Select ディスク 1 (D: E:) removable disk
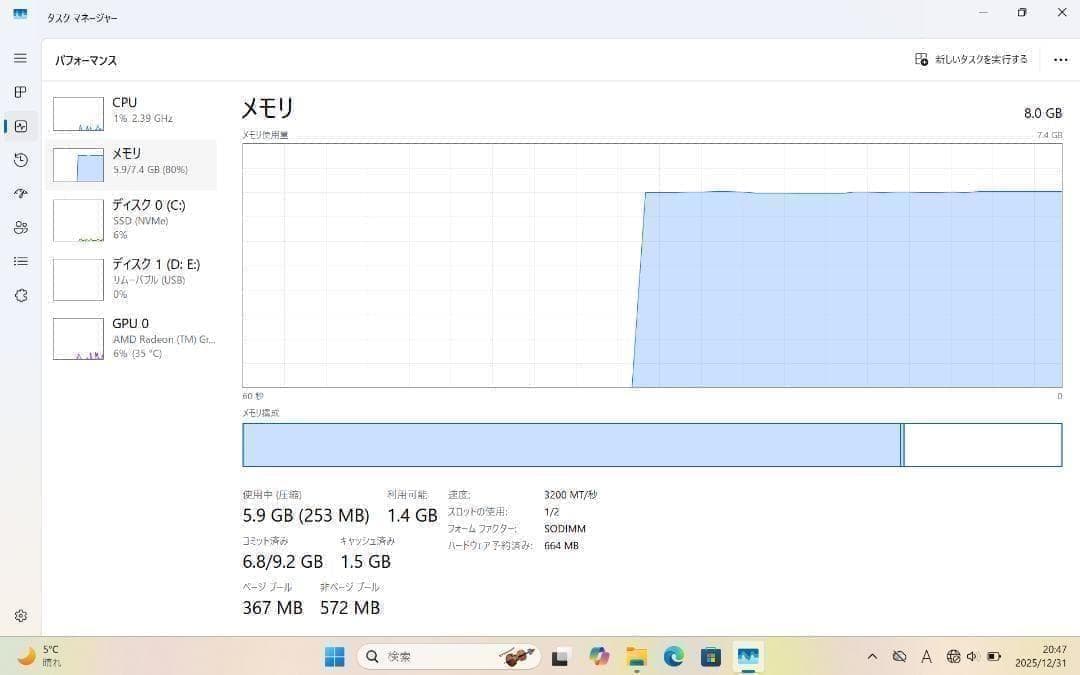The height and width of the screenshot is (675, 1080). (x=131, y=279)
